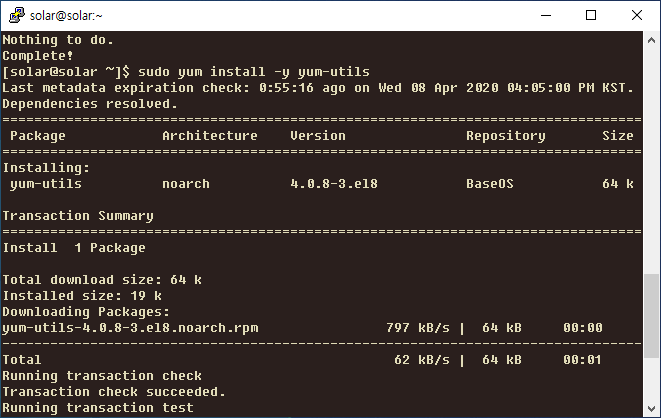Click the 'Install 1 Package' line
The image size is (661, 418).
(74, 248)
